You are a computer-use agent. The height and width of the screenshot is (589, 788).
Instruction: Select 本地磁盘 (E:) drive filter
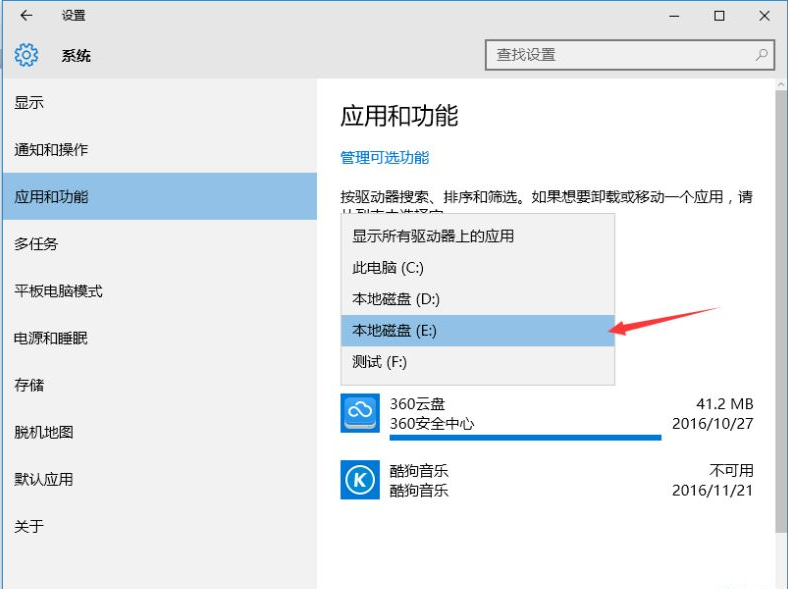click(x=395, y=330)
